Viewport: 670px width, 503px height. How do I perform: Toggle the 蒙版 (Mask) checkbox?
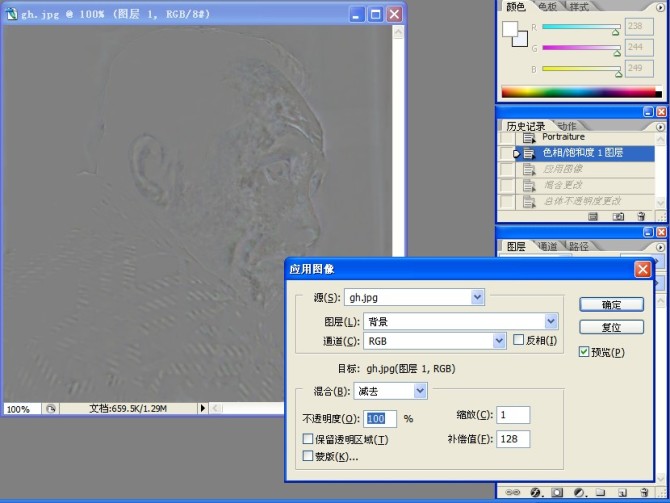click(308, 457)
